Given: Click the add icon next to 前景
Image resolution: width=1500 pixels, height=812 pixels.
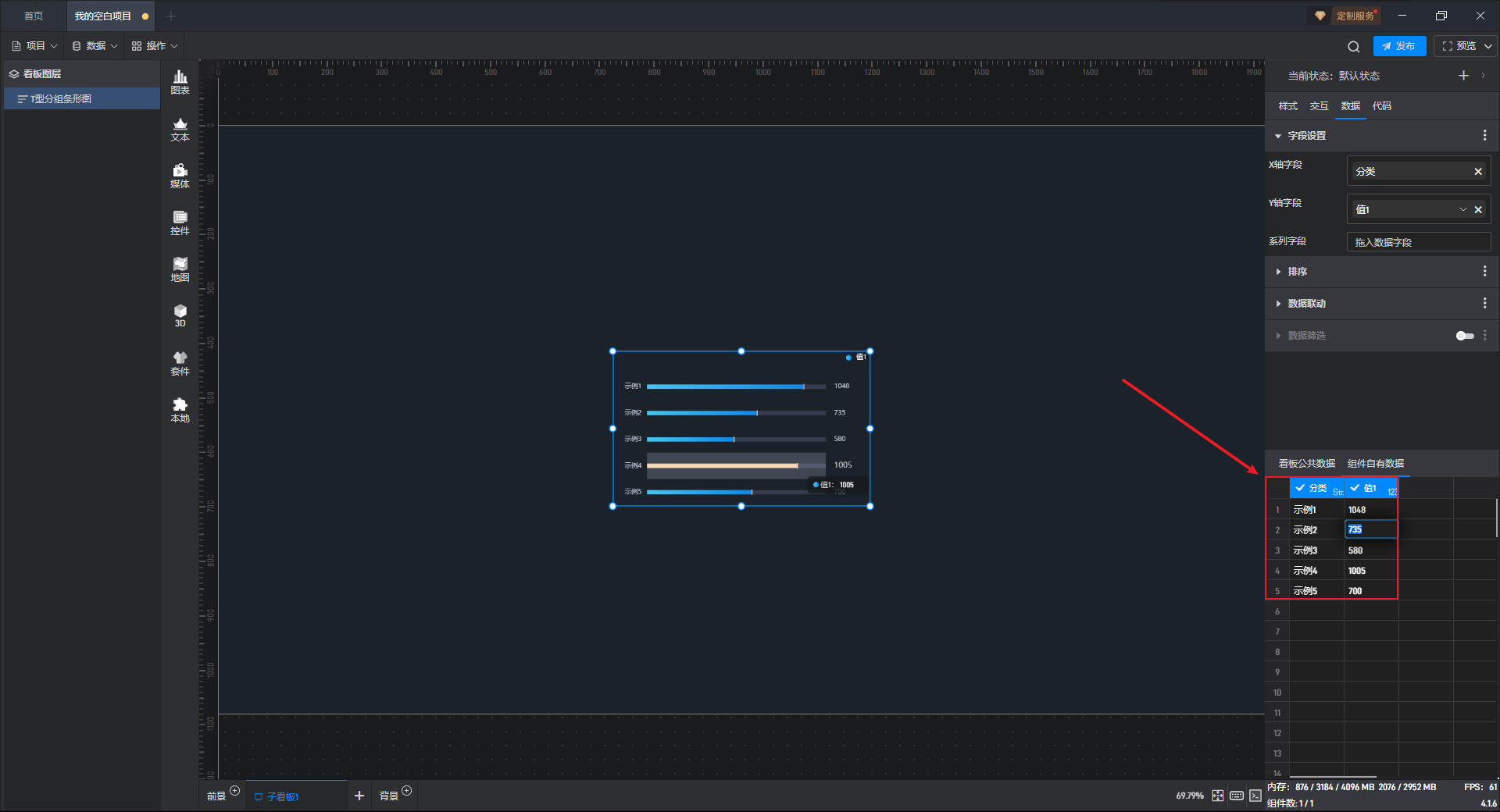Looking at the screenshot, I should click(x=234, y=791).
